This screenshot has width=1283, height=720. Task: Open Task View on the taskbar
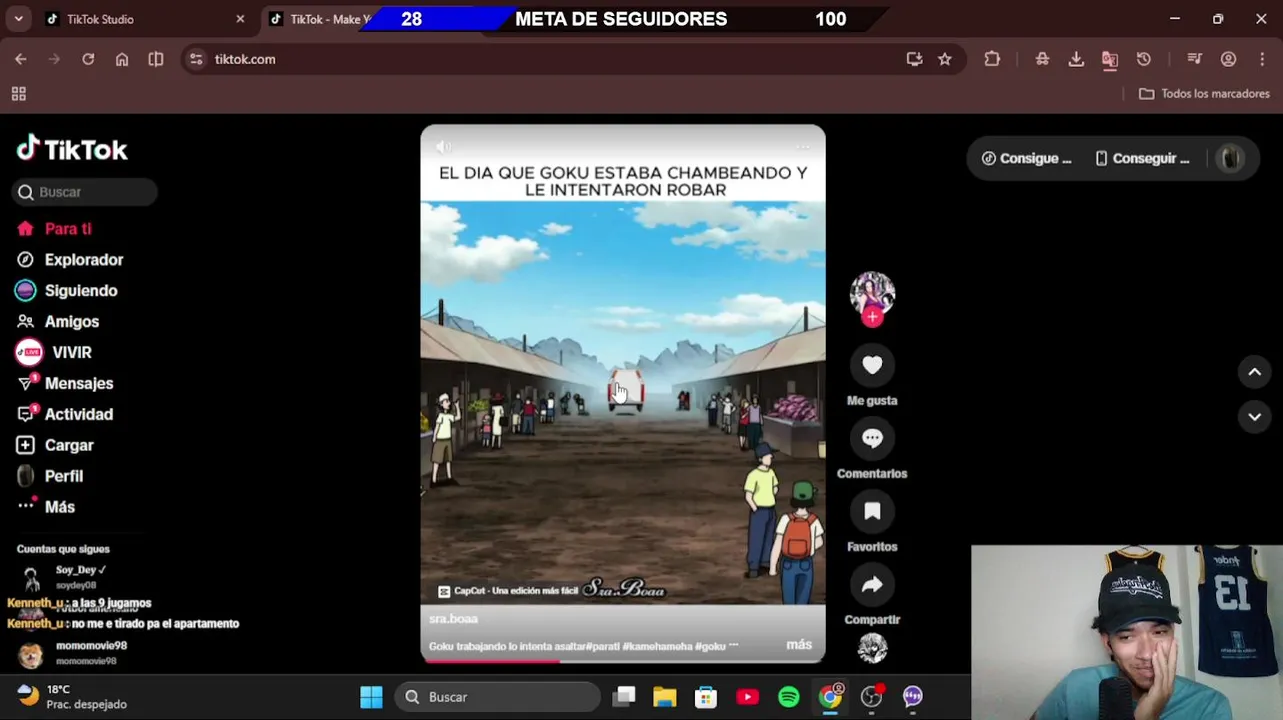click(625, 697)
